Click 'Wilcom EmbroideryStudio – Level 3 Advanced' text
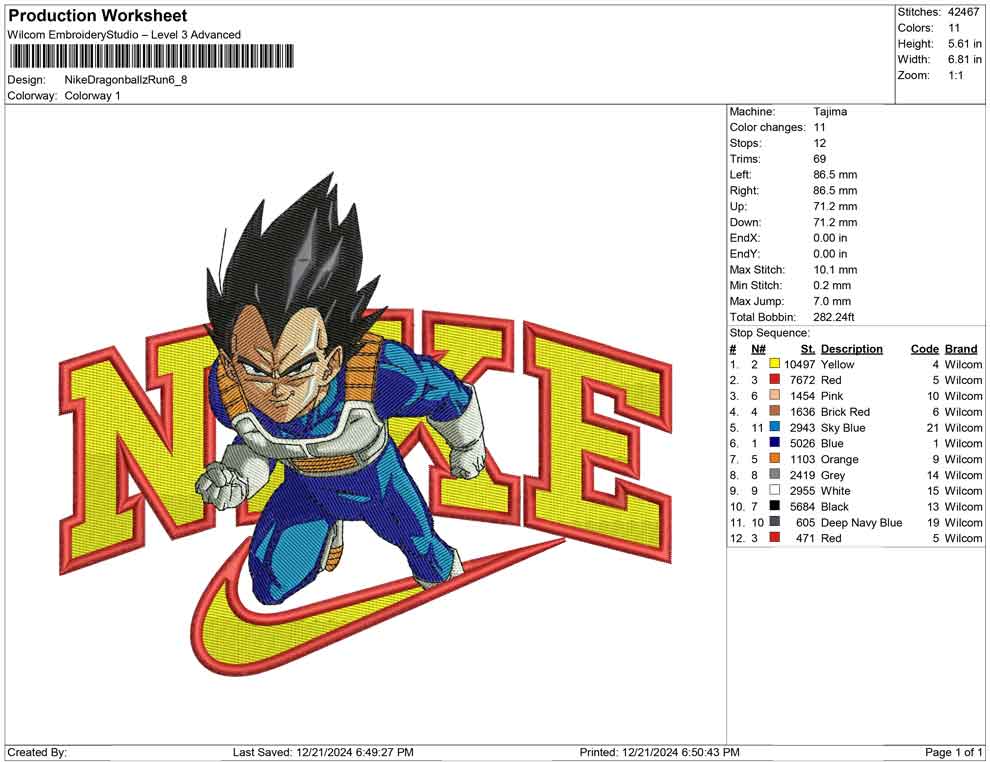The image size is (990, 762). click(x=124, y=35)
